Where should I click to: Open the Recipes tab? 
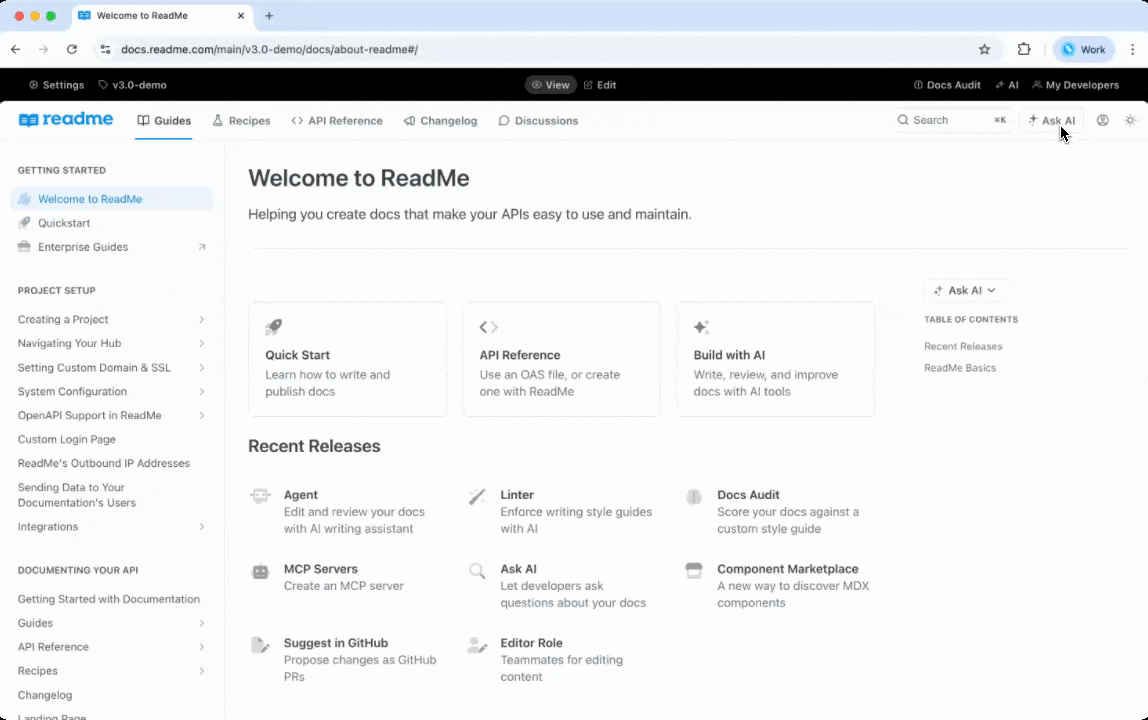point(241,121)
